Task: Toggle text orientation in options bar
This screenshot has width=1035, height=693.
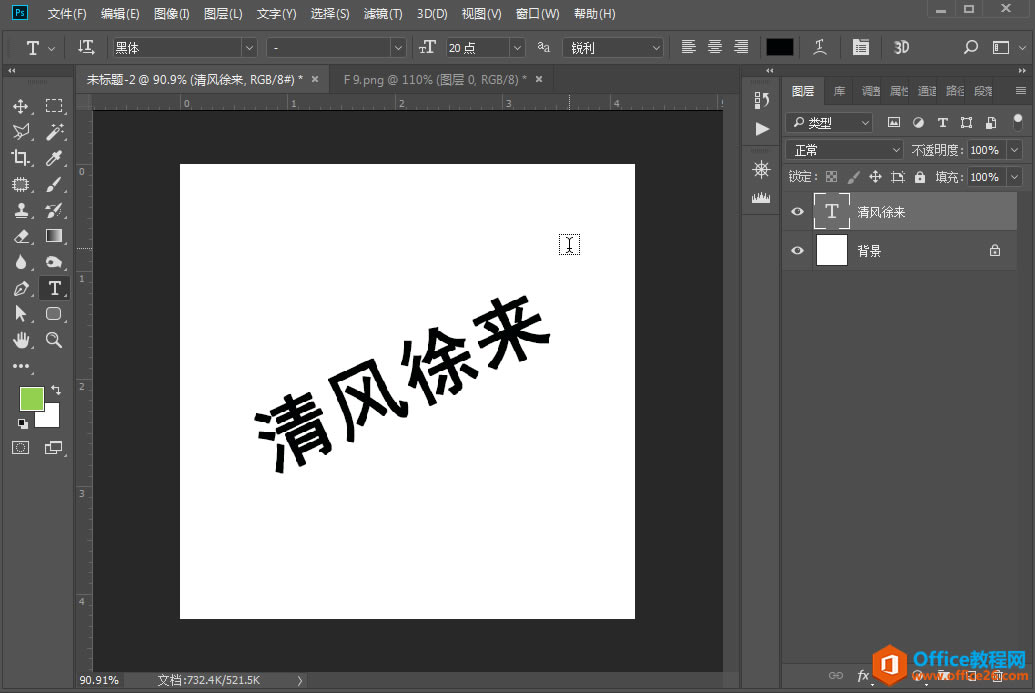Action: (x=86, y=48)
